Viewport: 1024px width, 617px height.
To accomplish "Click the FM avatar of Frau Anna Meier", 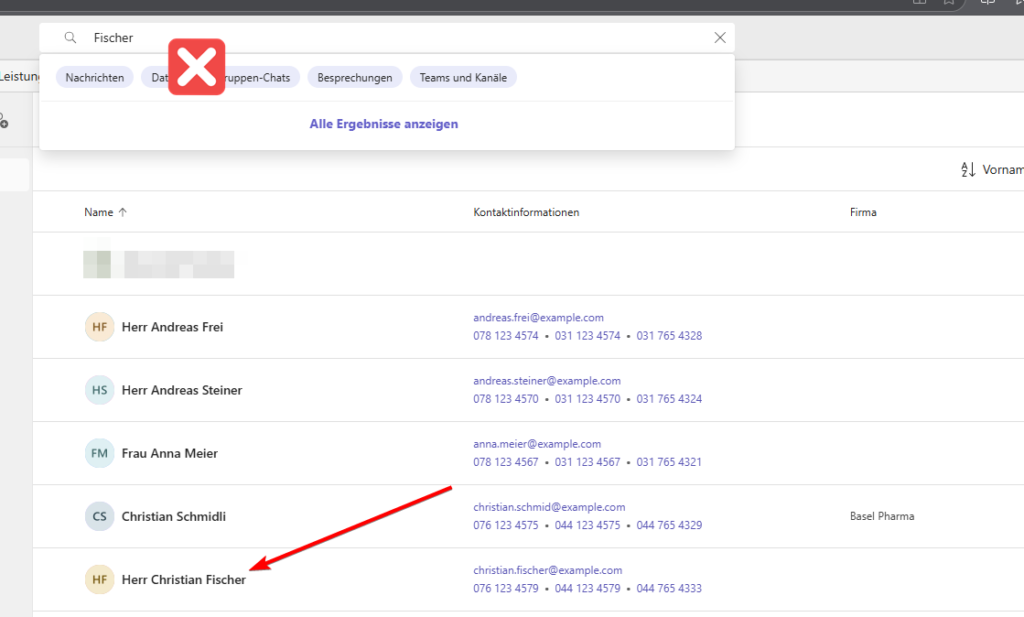I will point(100,453).
